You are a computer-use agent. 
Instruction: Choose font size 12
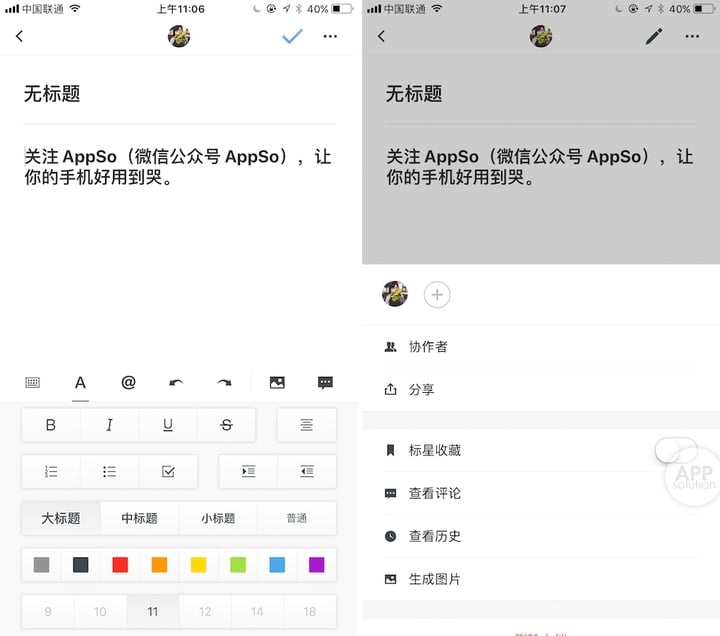click(x=205, y=612)
